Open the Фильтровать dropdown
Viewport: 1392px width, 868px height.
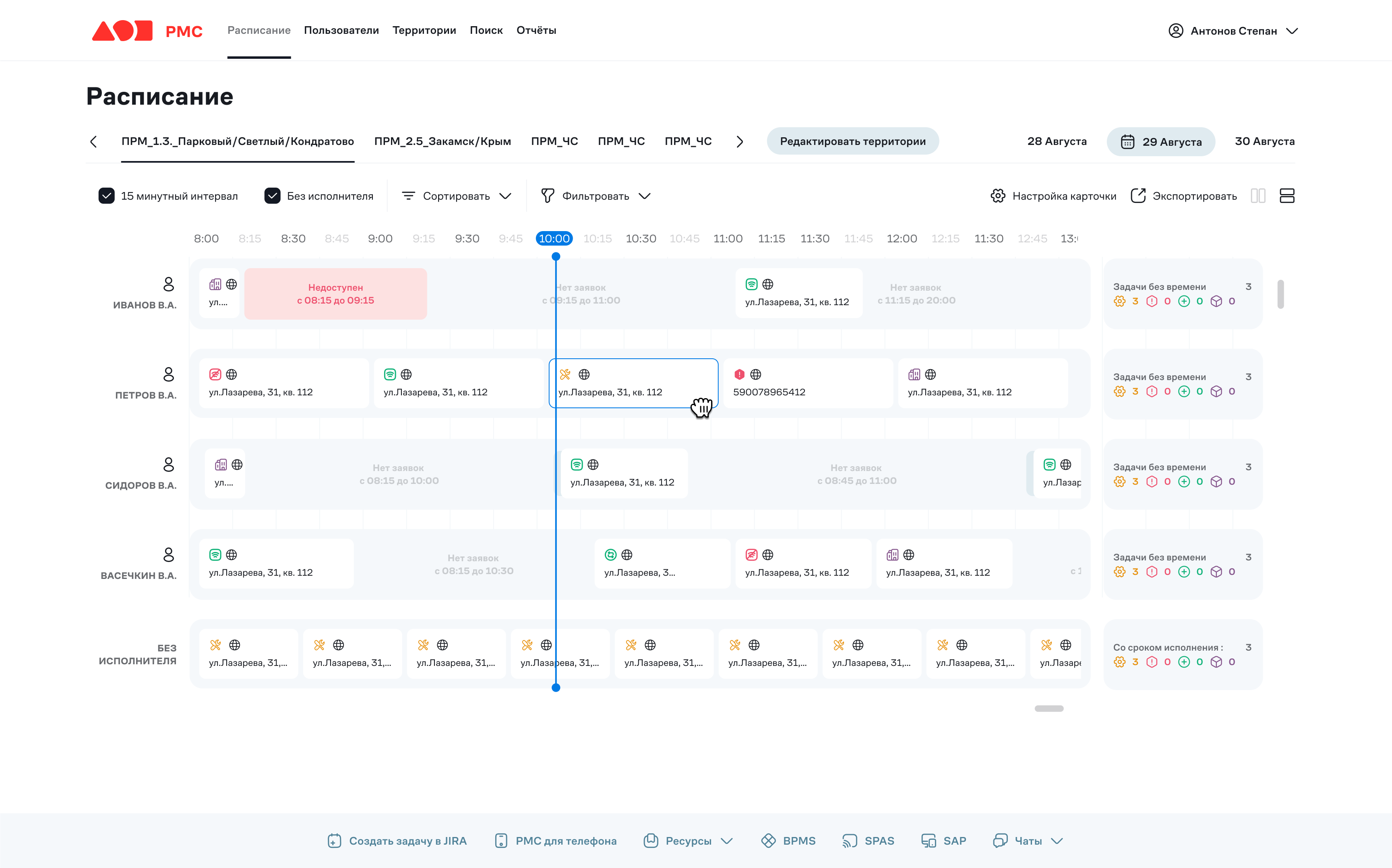click(596, 196)
